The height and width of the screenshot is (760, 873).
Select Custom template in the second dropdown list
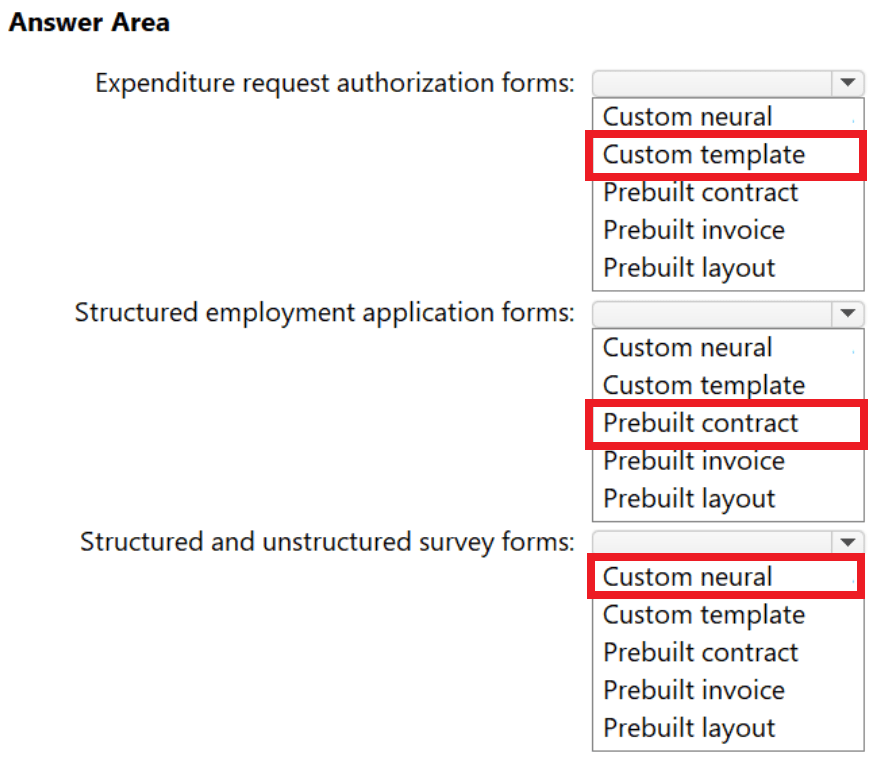coord(703,385)
